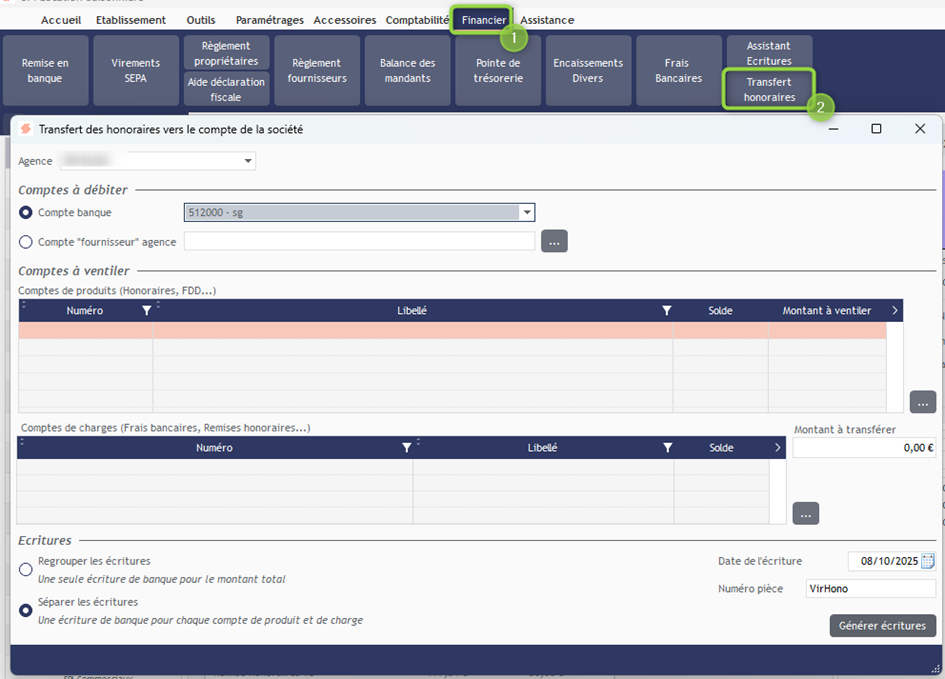Click the ellipsis button beside Compte fournisseur agence field

click(554, 241)
